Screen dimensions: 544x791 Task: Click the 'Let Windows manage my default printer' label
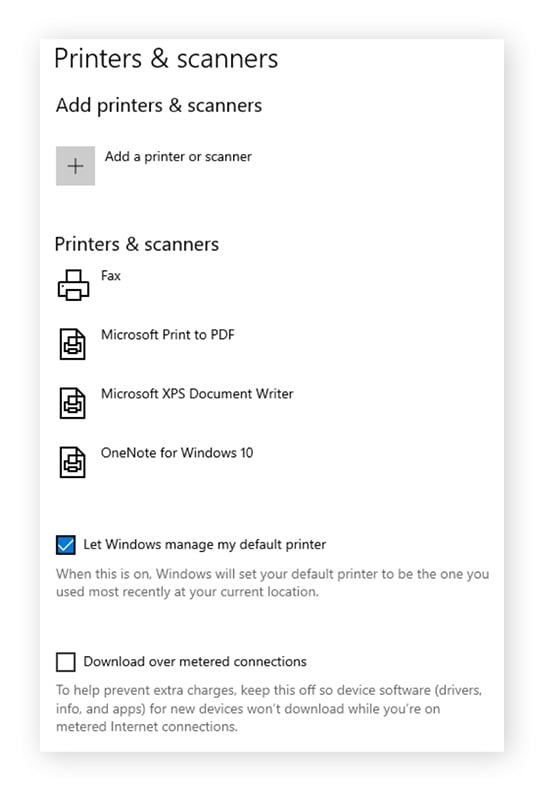pos(204,545)
